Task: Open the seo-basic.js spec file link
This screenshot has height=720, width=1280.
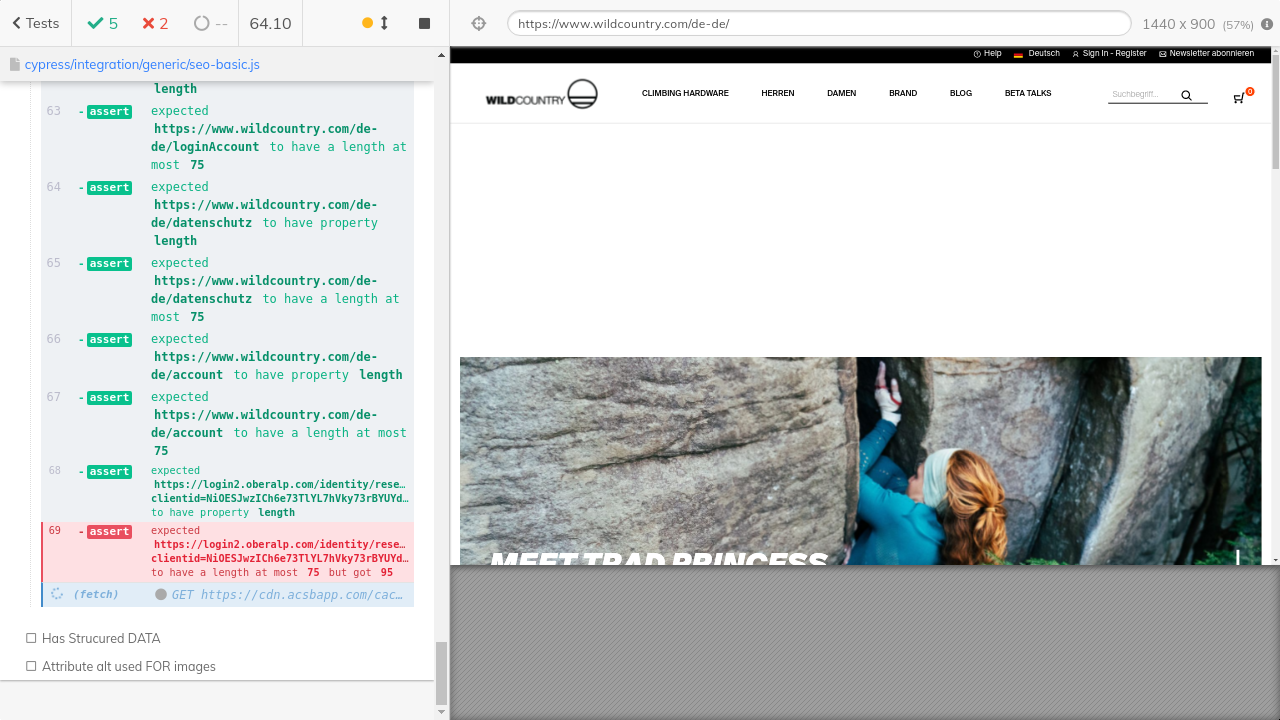Action: pyautogui.click(x=141, y=64)
